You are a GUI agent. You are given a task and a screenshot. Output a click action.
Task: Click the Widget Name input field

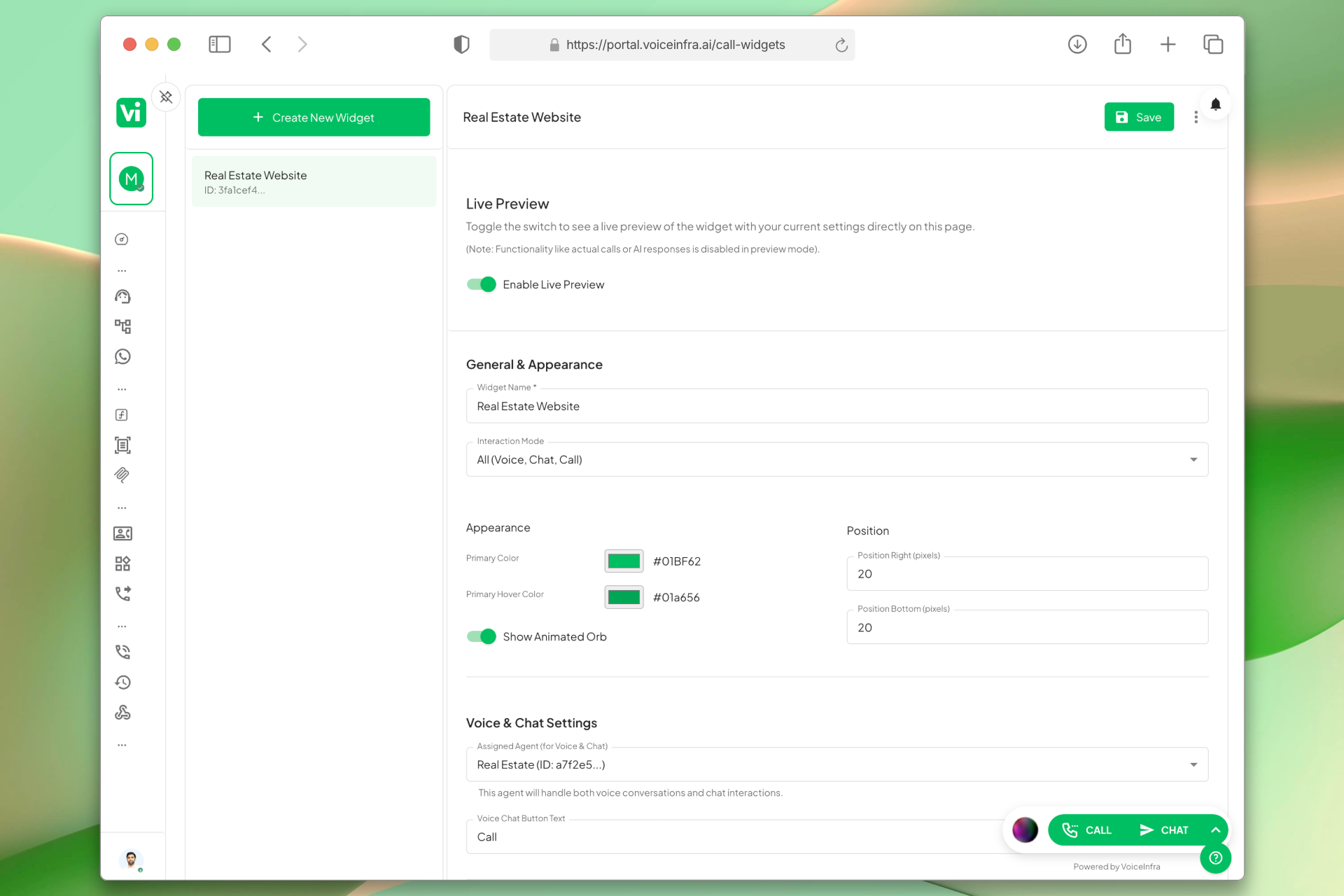[836, 406]
